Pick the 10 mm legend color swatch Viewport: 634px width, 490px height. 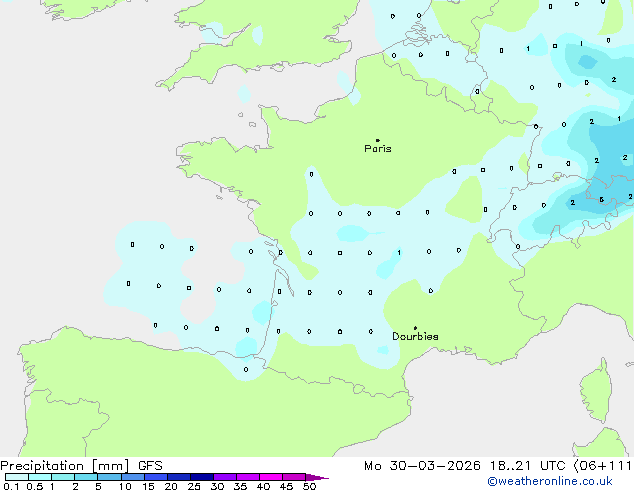133,477
